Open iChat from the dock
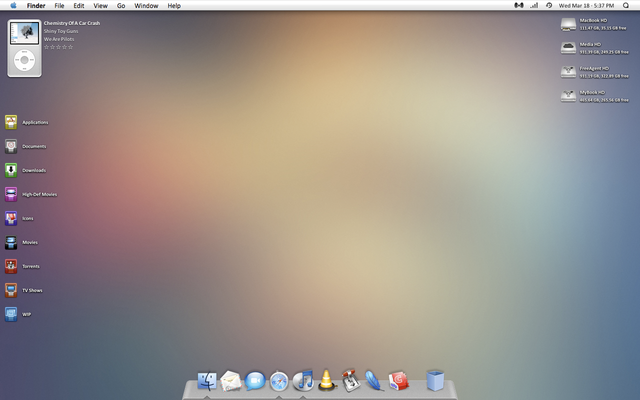640x400 pixels. point(255,381)
